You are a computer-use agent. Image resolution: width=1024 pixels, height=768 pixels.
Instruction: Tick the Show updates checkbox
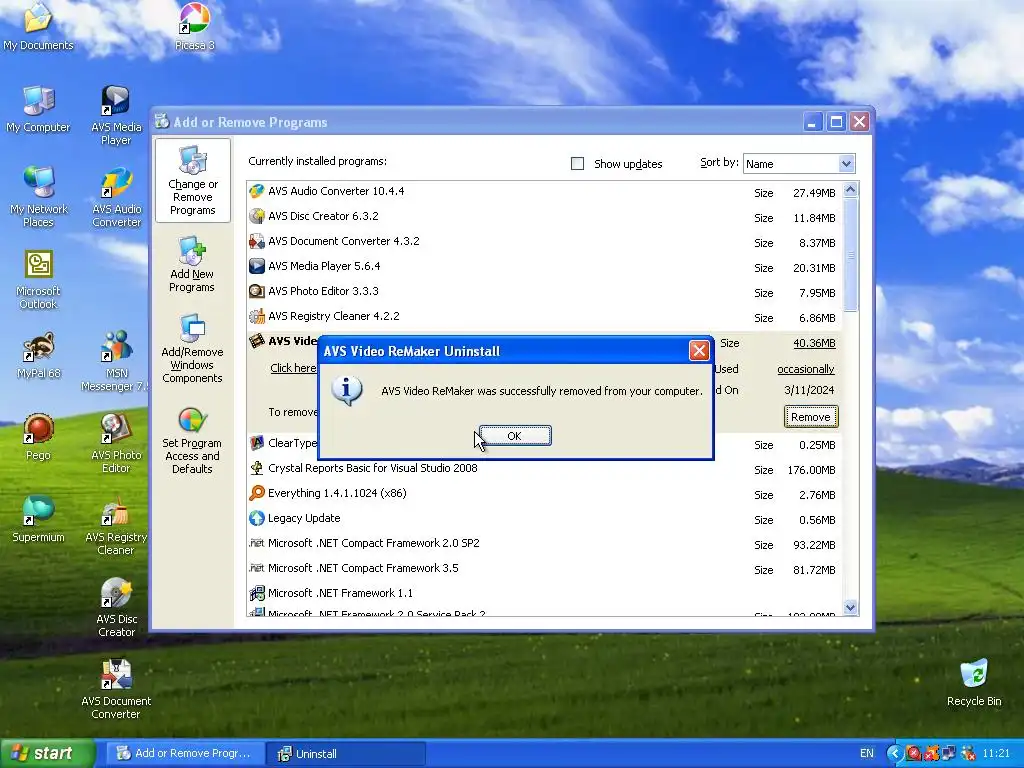coord(577,163)
